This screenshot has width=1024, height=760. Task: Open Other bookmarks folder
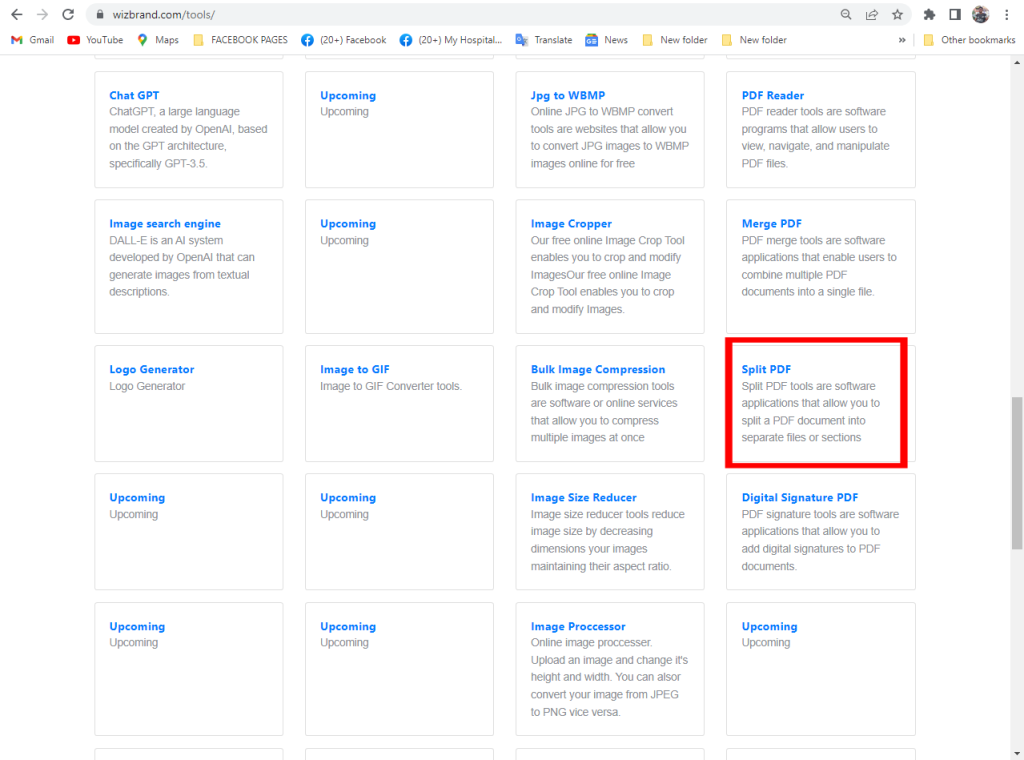point(968,40)
